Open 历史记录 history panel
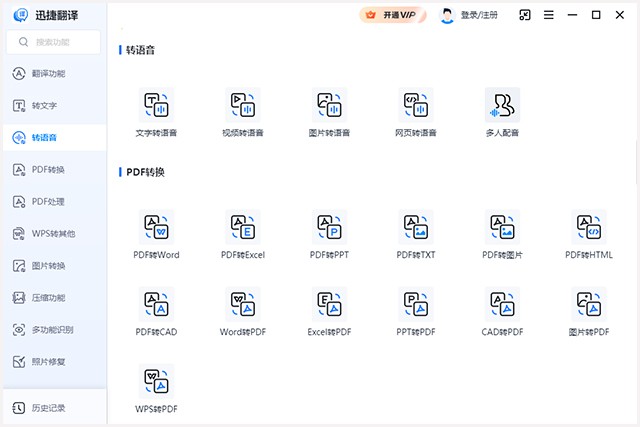 (55, 407)
